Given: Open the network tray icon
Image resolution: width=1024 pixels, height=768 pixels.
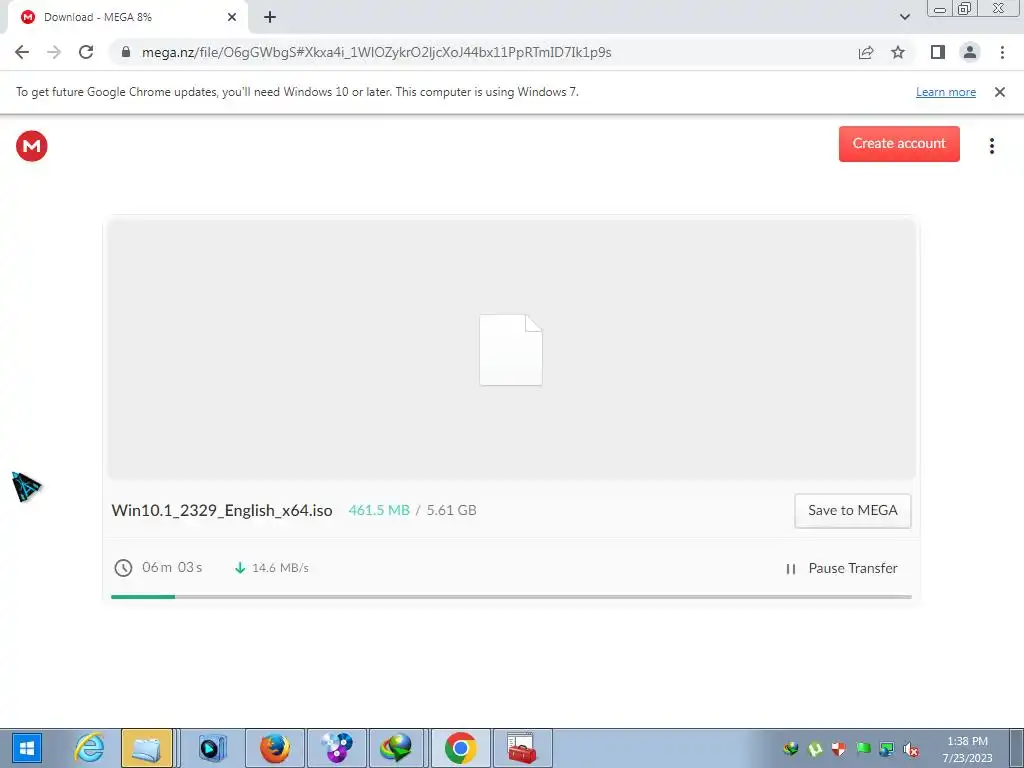Looking at the screenshot, I should pos(887,749).
